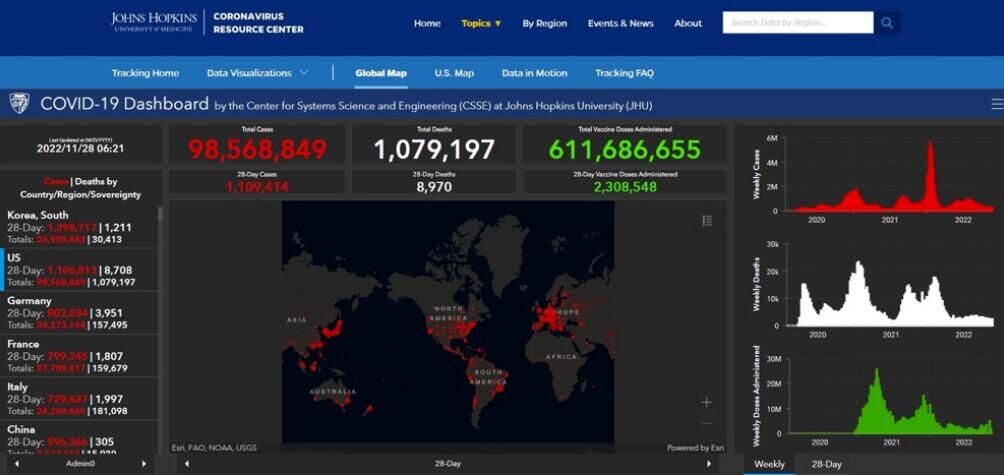Click 28-Day Deaths value 8,970

(x=433, y=186)
